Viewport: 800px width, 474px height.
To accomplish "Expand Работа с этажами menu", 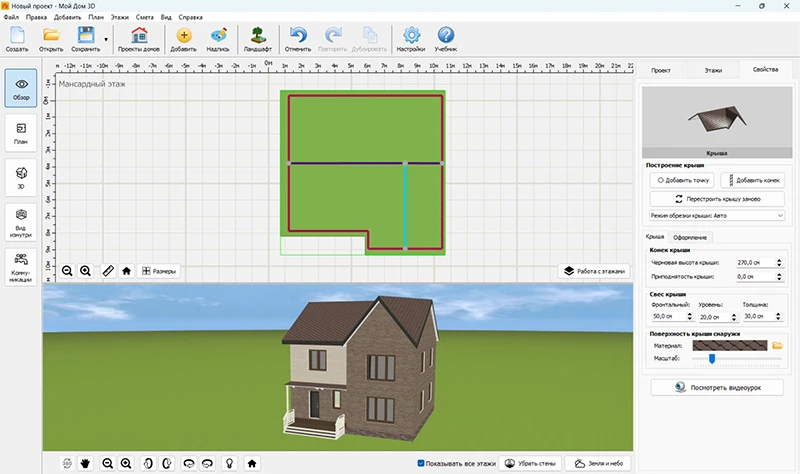I will pos(594,270).
